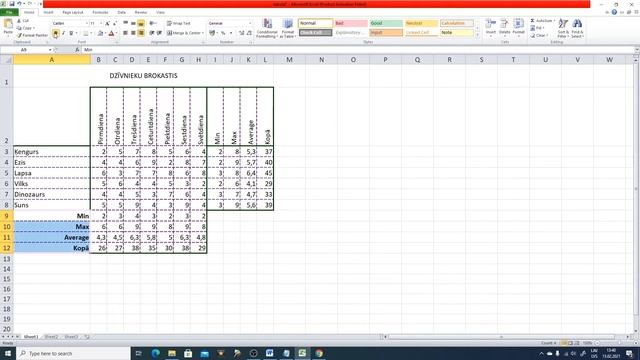This screenshot has height=360, width=640.
Task: Click the AutoSum sigma icon
Action: [533, 20]
